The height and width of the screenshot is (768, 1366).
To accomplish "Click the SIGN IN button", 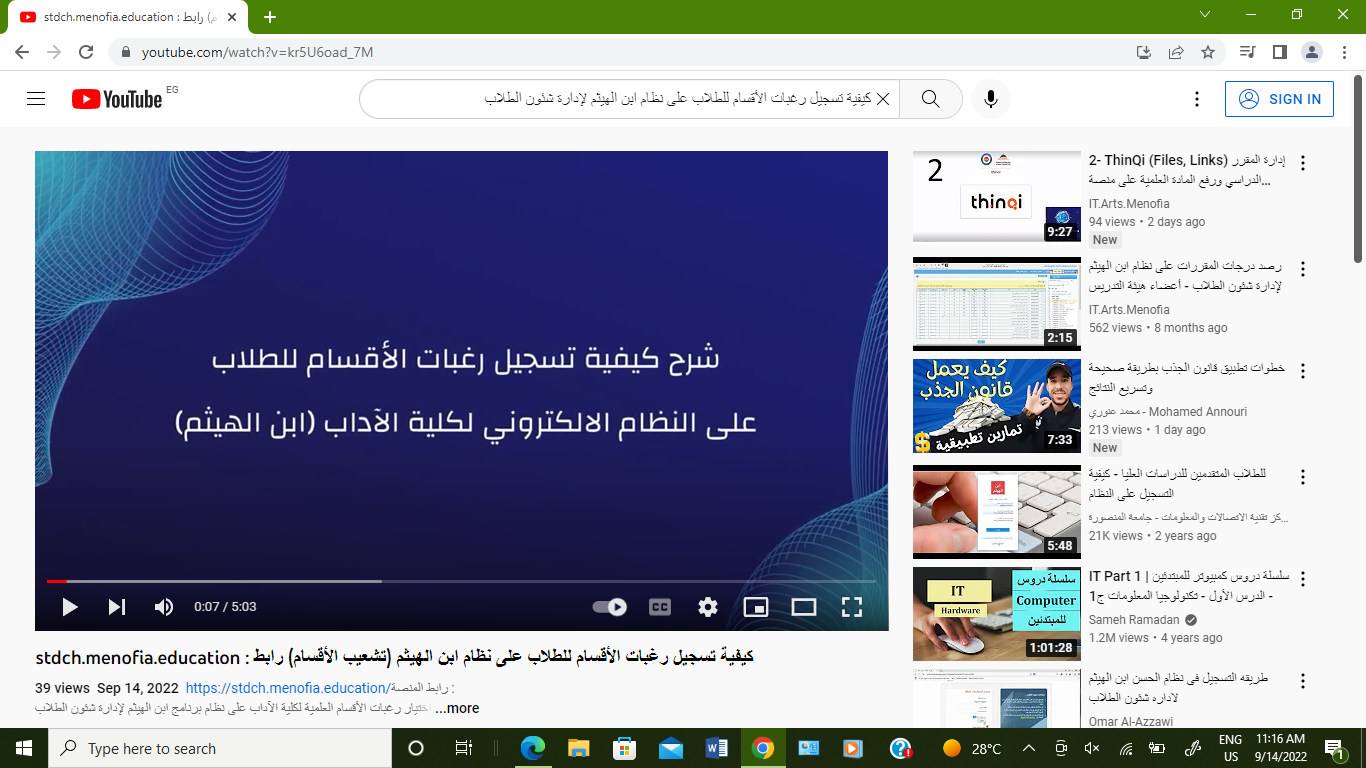I will (x=1279, y=99).
